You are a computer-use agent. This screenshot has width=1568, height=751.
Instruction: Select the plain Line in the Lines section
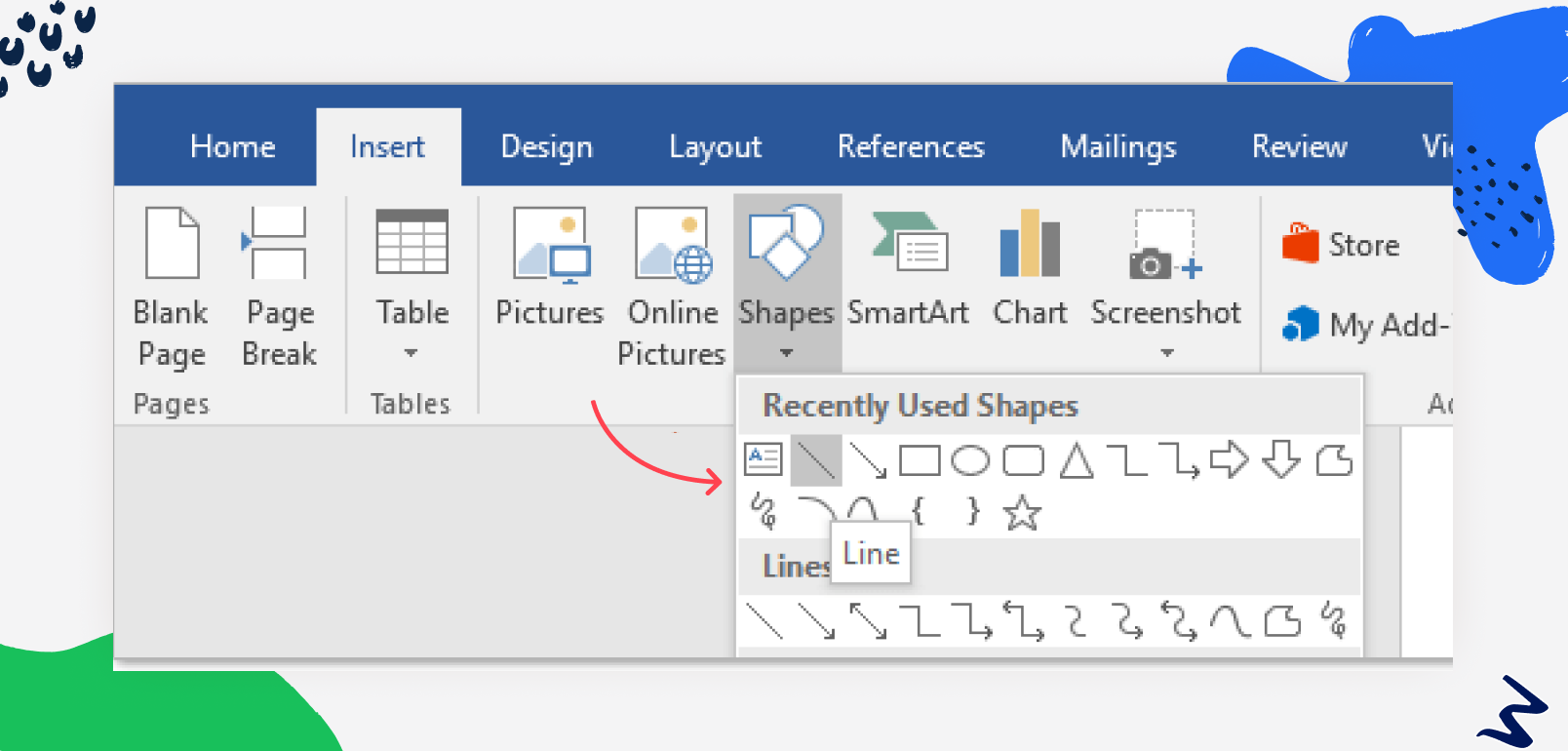point(764,621)
